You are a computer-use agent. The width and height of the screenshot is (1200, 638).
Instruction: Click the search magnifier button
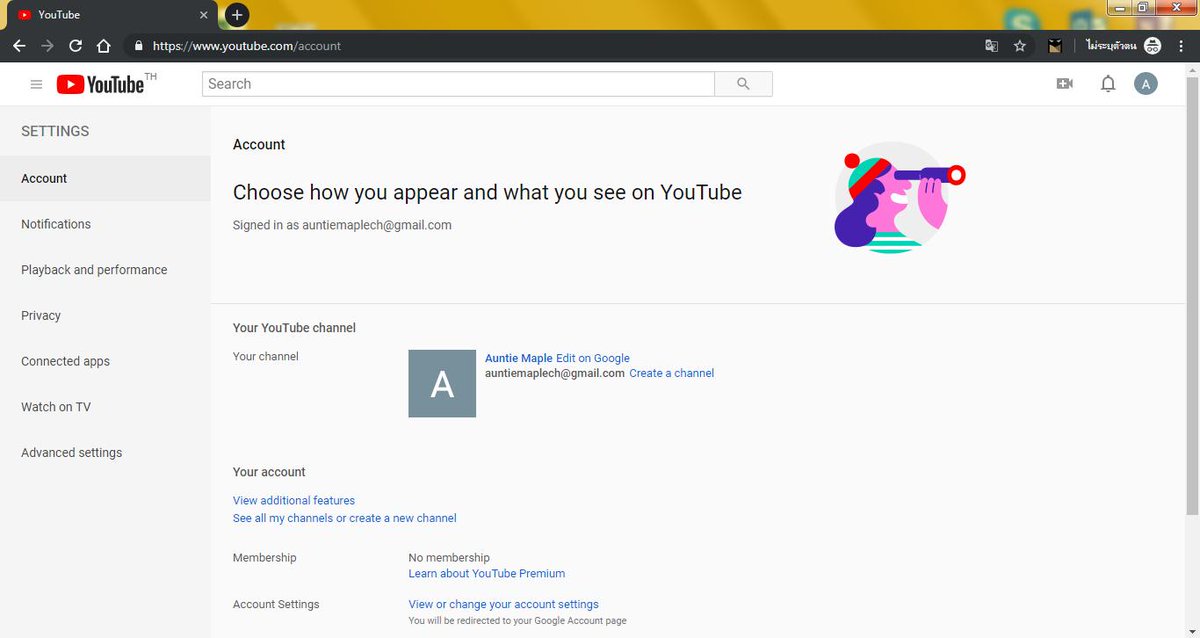click(743, 84)
